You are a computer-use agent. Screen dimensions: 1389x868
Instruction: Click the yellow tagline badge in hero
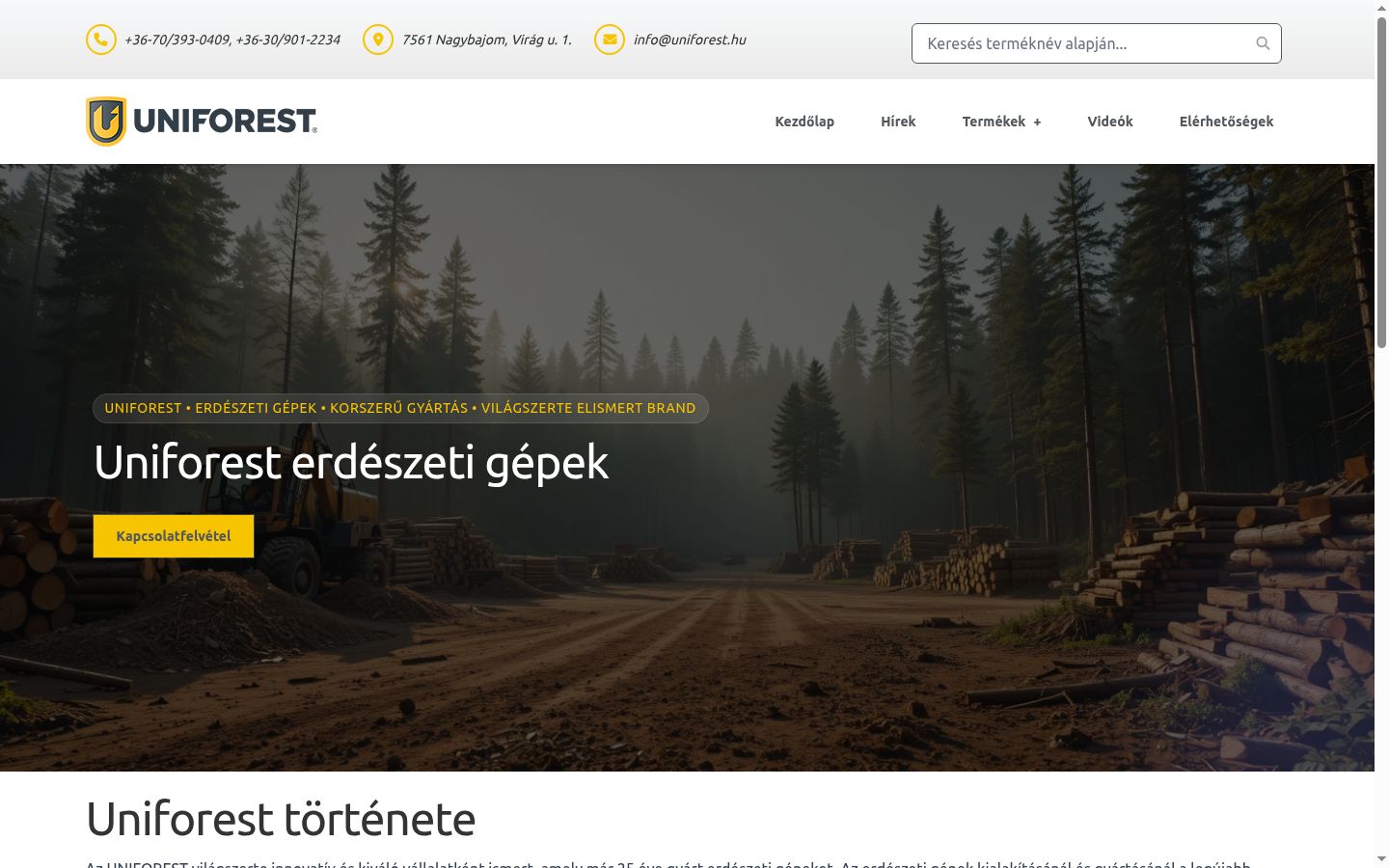pos(400,408)
